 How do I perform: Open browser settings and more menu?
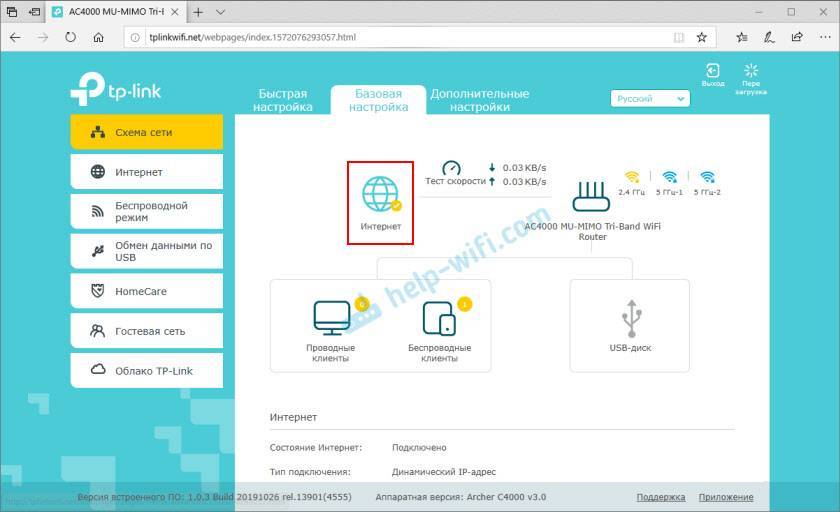pos(825,37)
